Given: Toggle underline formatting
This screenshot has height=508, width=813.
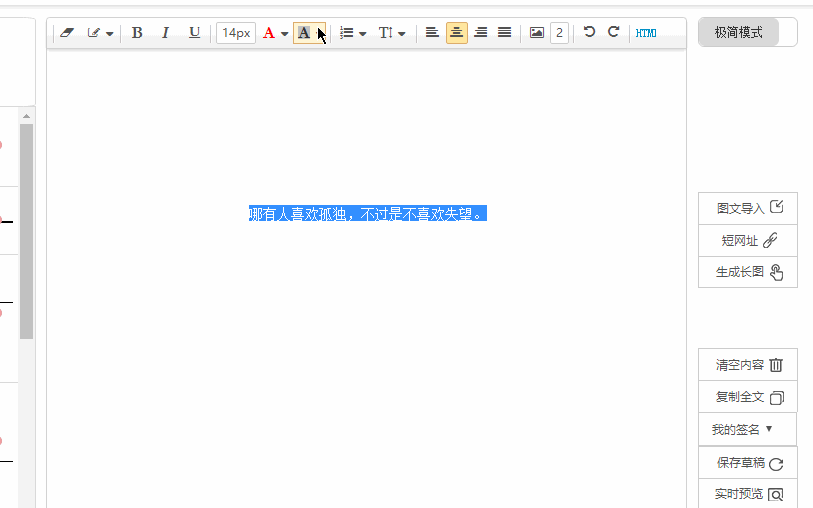Looking at the screenshot, I should (194, 33).
